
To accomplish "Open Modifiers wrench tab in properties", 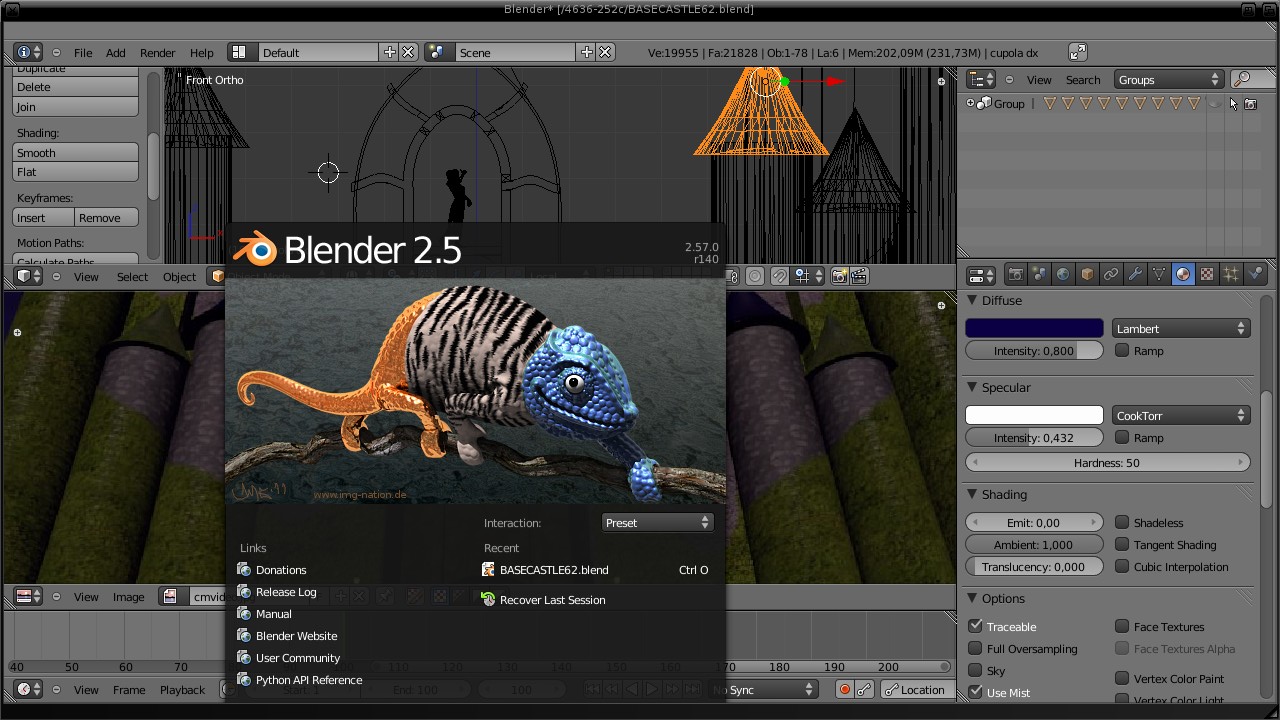I will 1135,274.
